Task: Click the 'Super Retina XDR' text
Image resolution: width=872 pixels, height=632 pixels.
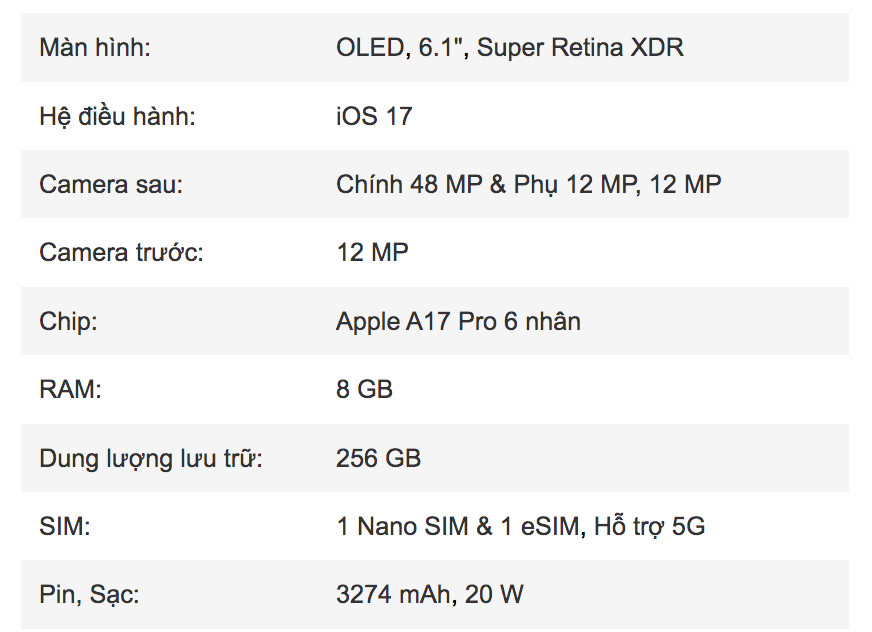Action: [581, 48]
